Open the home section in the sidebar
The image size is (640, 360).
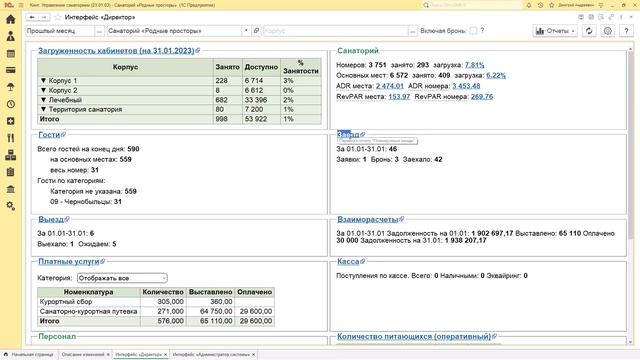(11, 19)
